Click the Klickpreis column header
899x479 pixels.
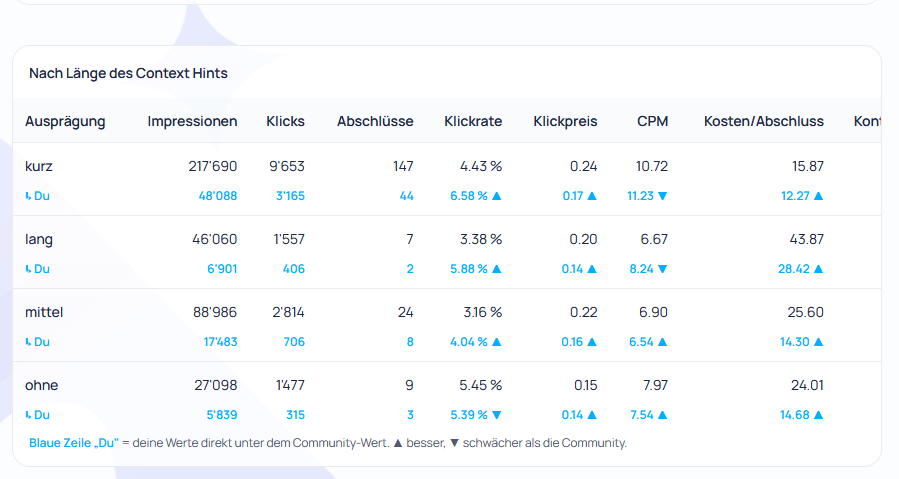(x=565, y=121)
